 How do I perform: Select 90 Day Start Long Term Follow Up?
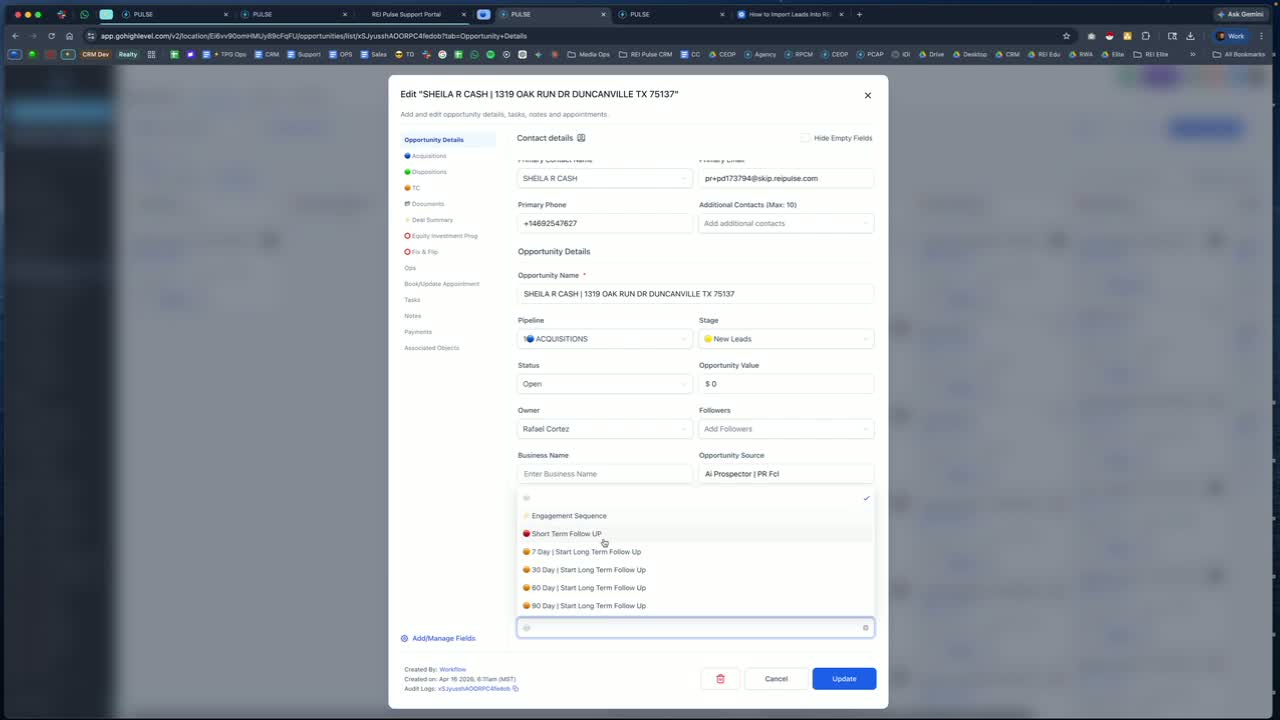click(696, 606)
